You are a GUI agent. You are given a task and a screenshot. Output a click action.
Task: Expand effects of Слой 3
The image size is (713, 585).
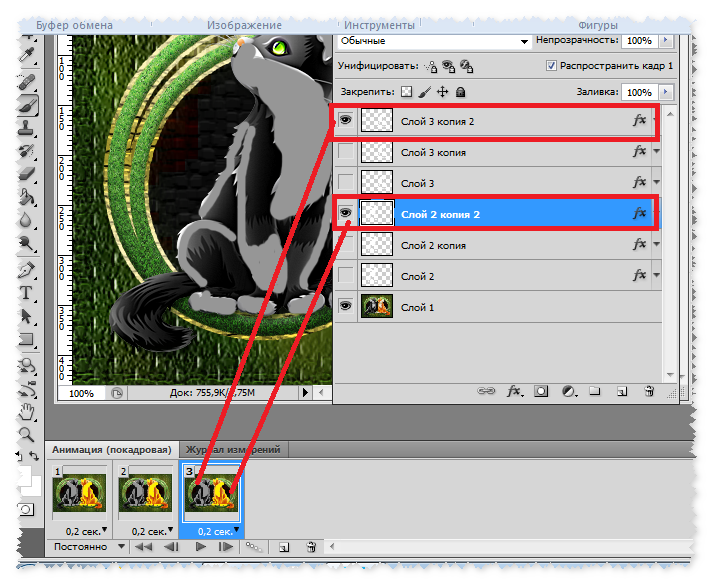657,182
